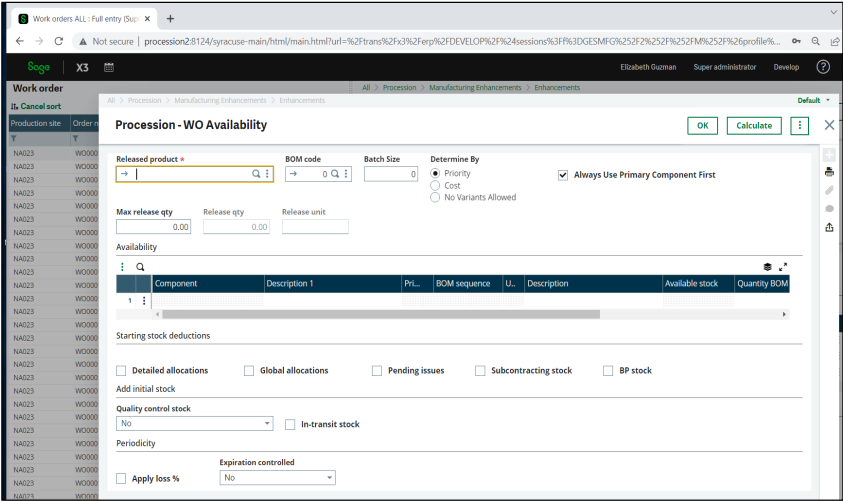
Task: Click the share page icon in address bar
Action: pyautogui.click(x=834, y=41)
